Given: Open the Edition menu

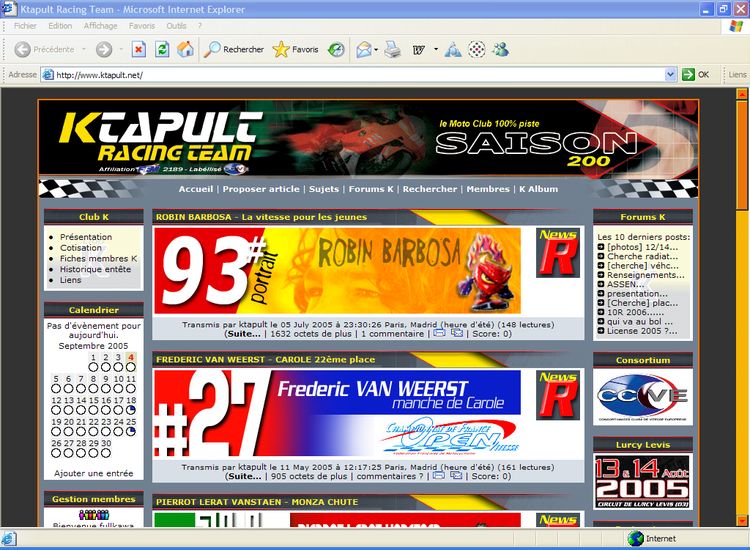Looking at the screenshot, I should pos(60,26).
